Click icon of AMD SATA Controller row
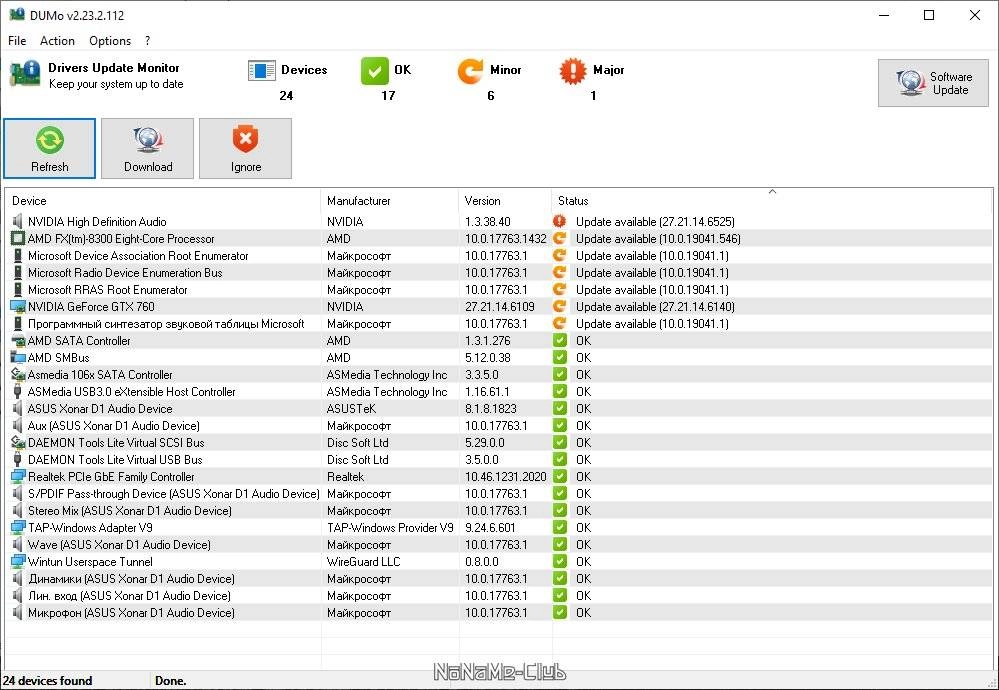 [x=18, y=341]
